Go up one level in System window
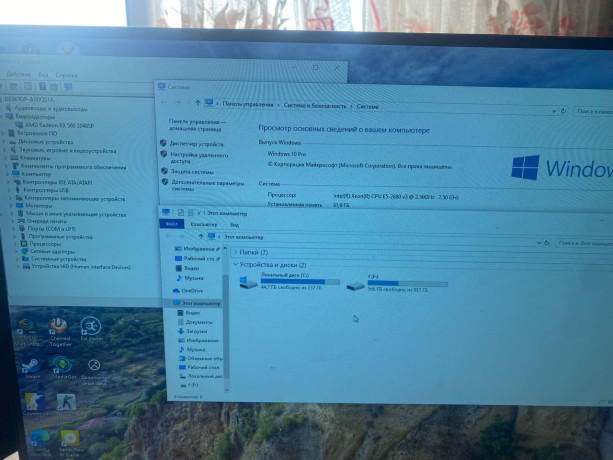The image size is (613, 460). pos(198,103)
